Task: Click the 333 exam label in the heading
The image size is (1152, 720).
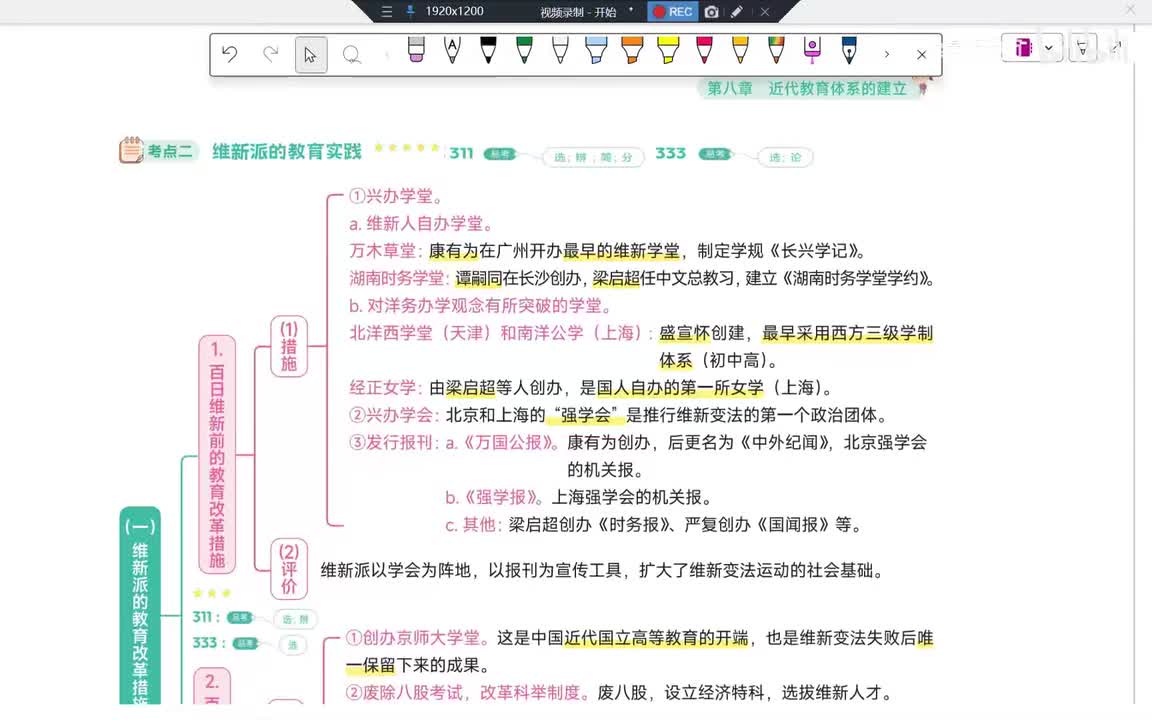Action: (x=670, y=153)
